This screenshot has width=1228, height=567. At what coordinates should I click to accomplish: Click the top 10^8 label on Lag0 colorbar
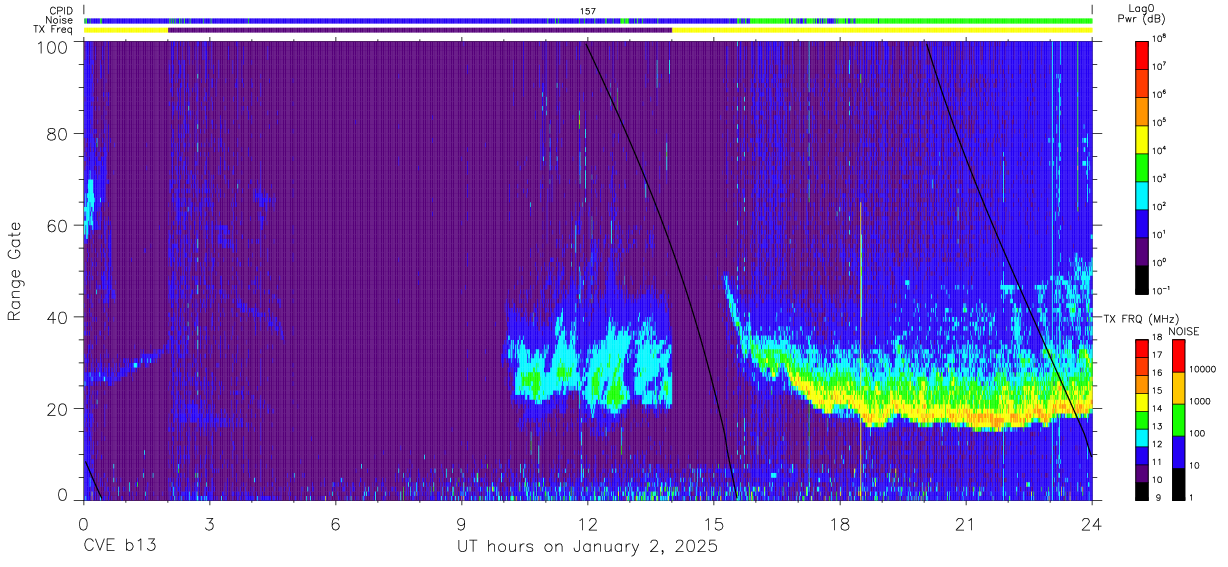tap(1159, 38)
